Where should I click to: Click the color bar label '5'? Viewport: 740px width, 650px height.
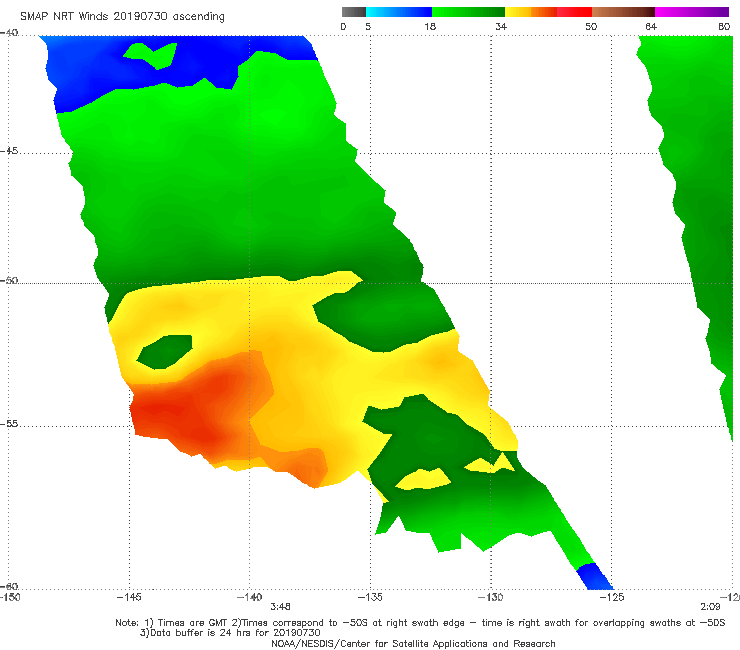coord(368,27)
